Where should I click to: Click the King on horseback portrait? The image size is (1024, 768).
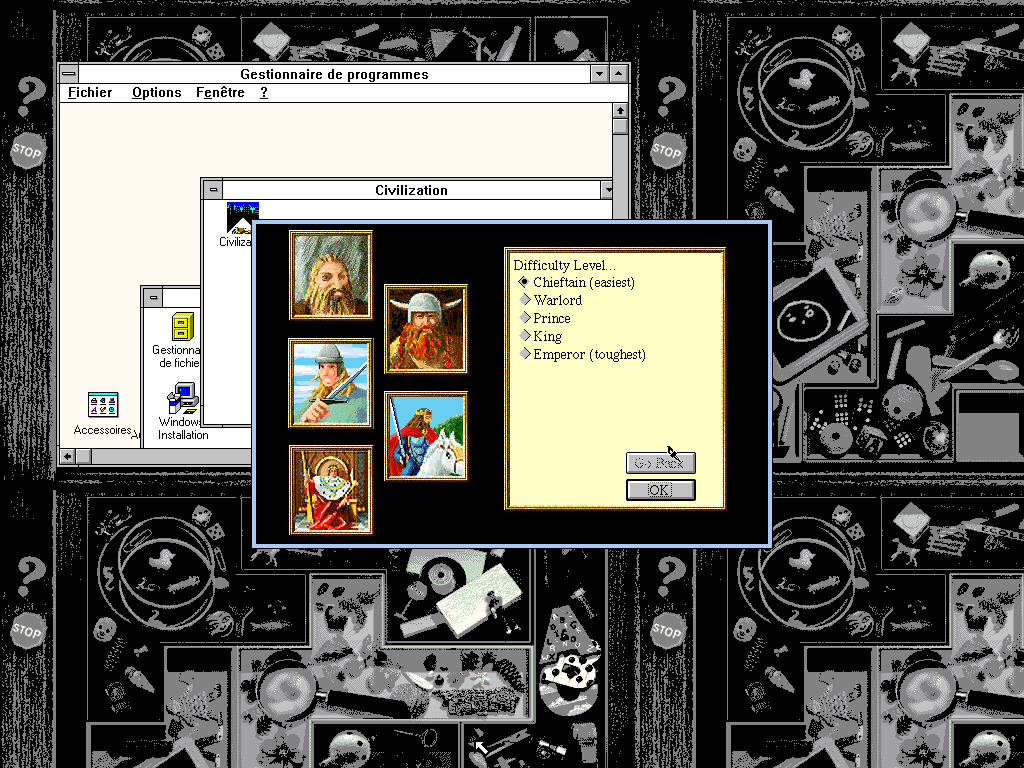click(x=426, y=436)
